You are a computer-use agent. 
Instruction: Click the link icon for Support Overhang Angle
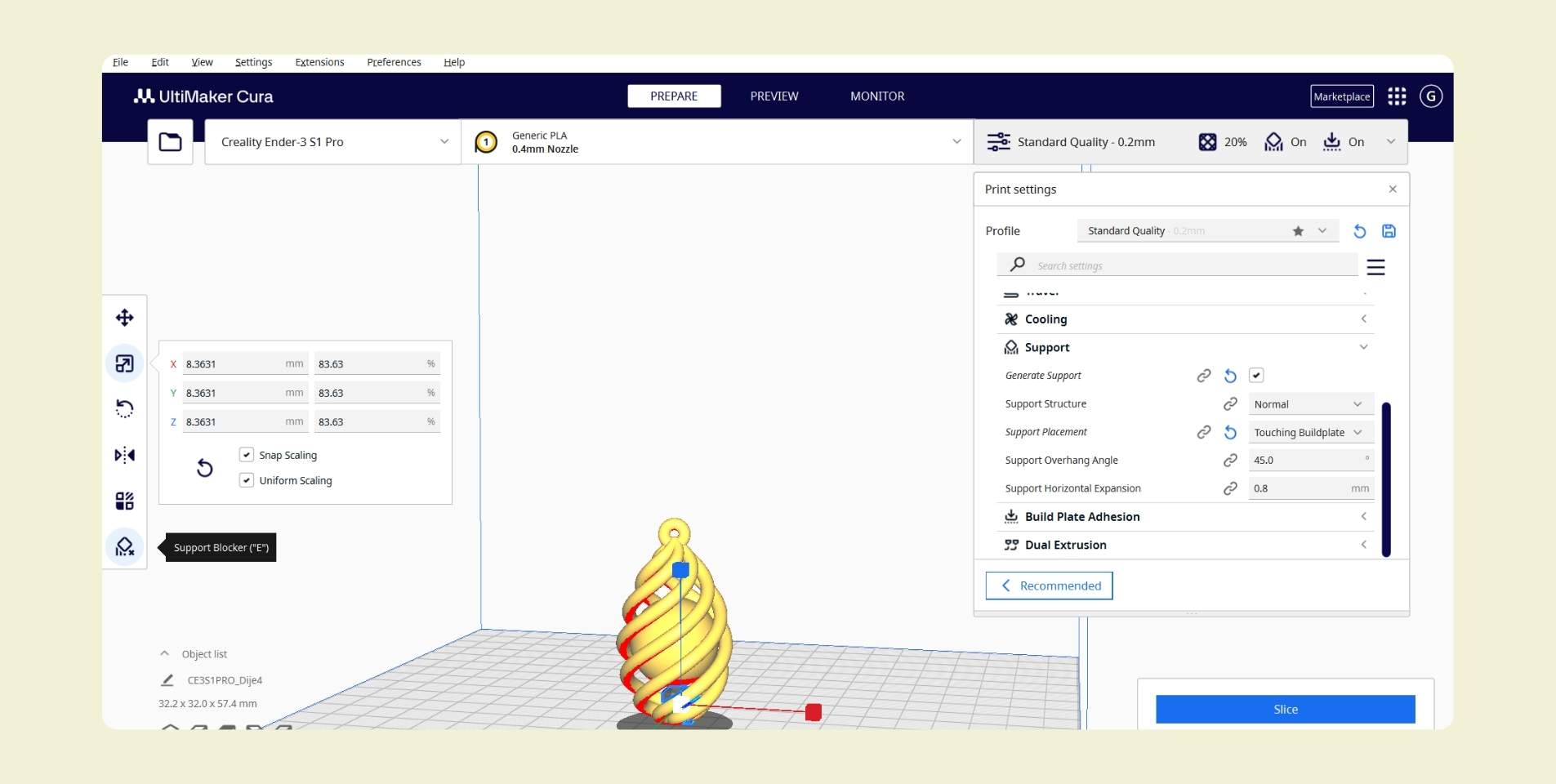pyautogui.click(x=1230, y=461)
